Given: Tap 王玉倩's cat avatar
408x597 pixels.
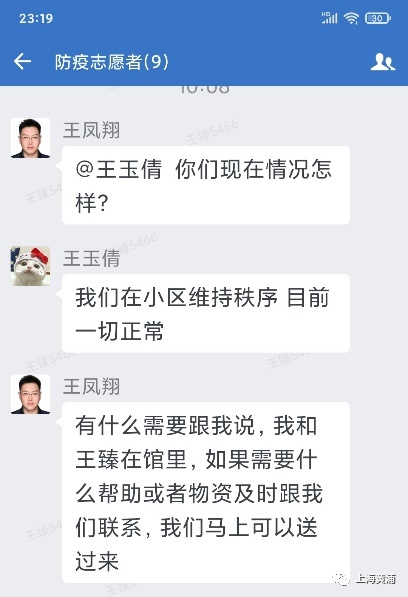Looking at the screenshot, I should click(30, 266).
